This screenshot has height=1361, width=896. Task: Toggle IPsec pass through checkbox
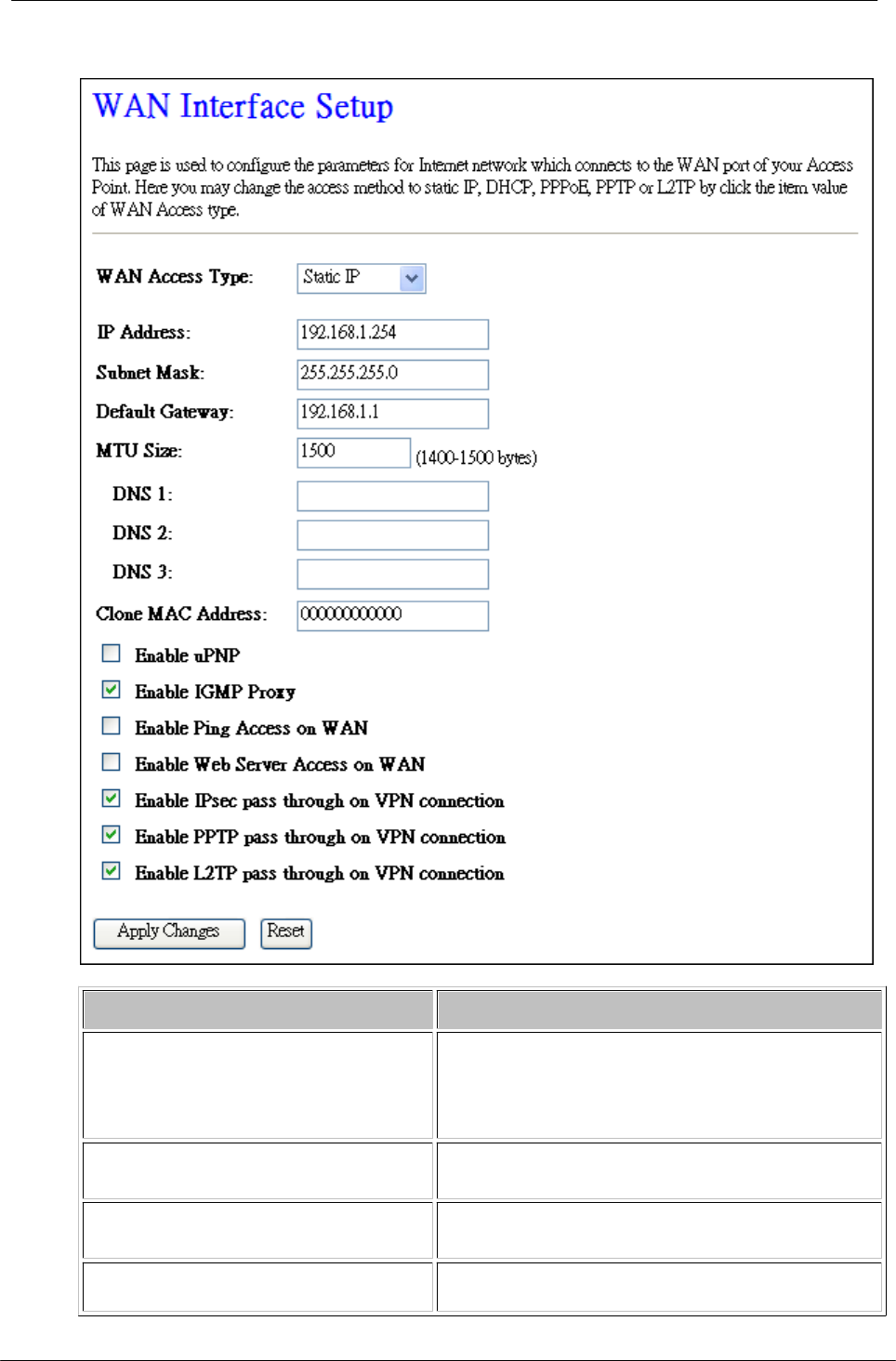(111, 799)
